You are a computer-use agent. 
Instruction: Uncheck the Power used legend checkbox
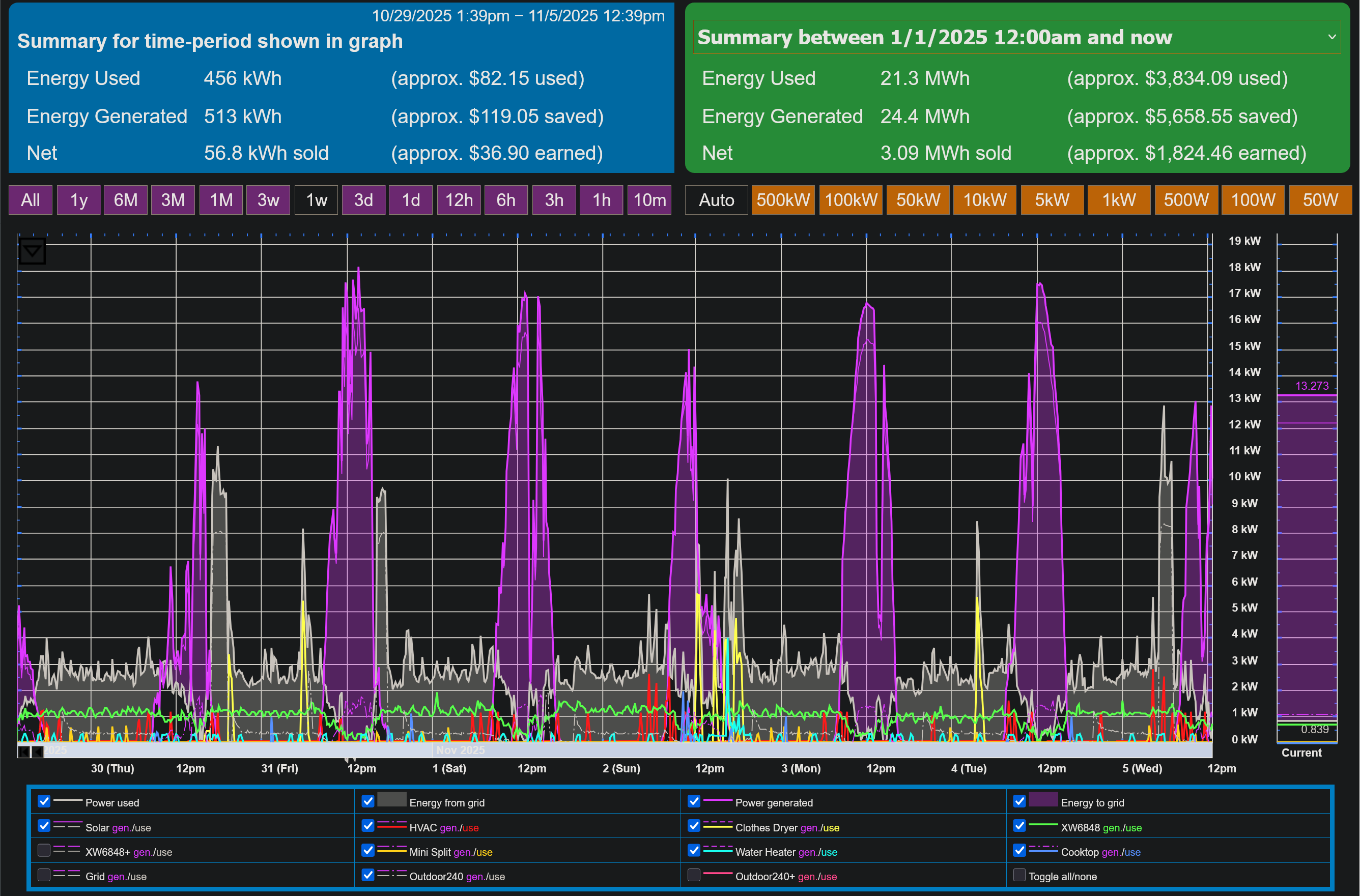pos(44,801)
